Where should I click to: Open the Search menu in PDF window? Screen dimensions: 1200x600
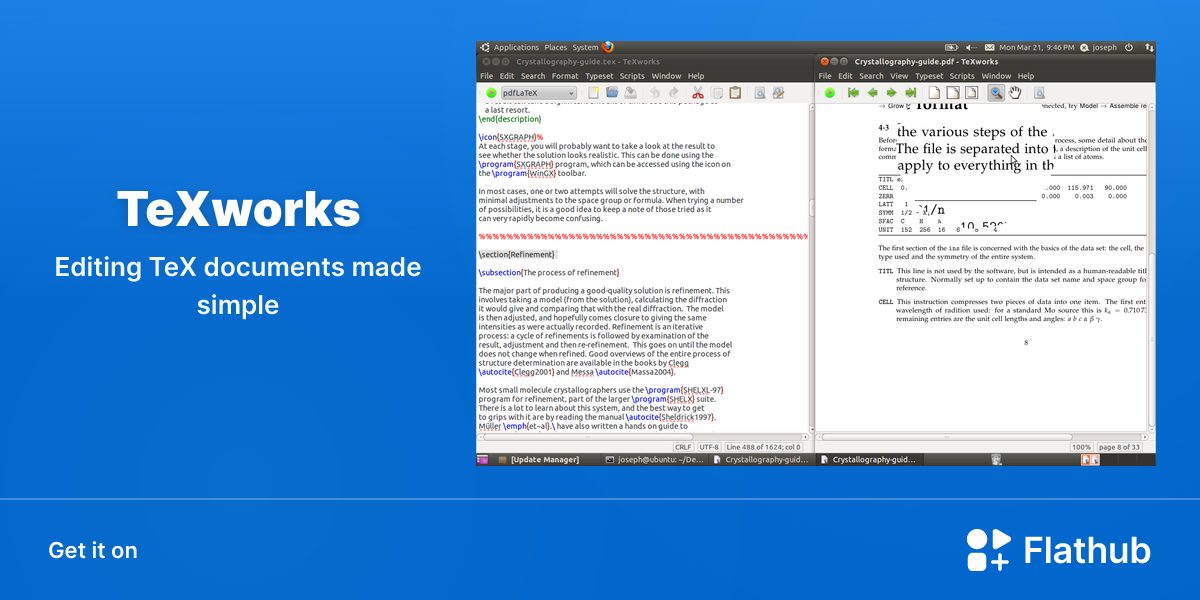coord(871,76)
